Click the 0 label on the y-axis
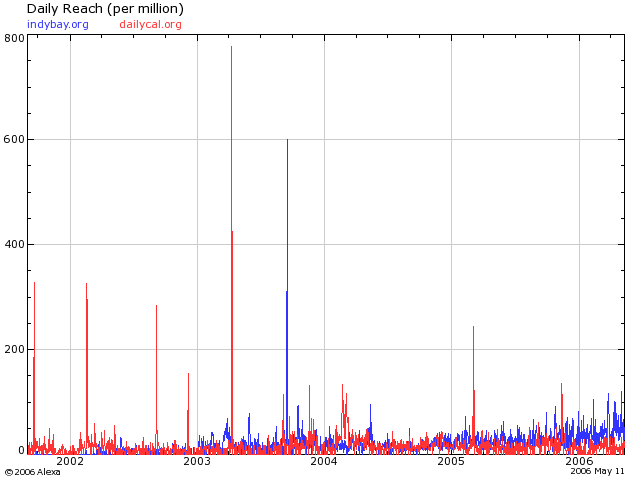The width and height of the screenshot is (640, 480). [x=20, y=451]
